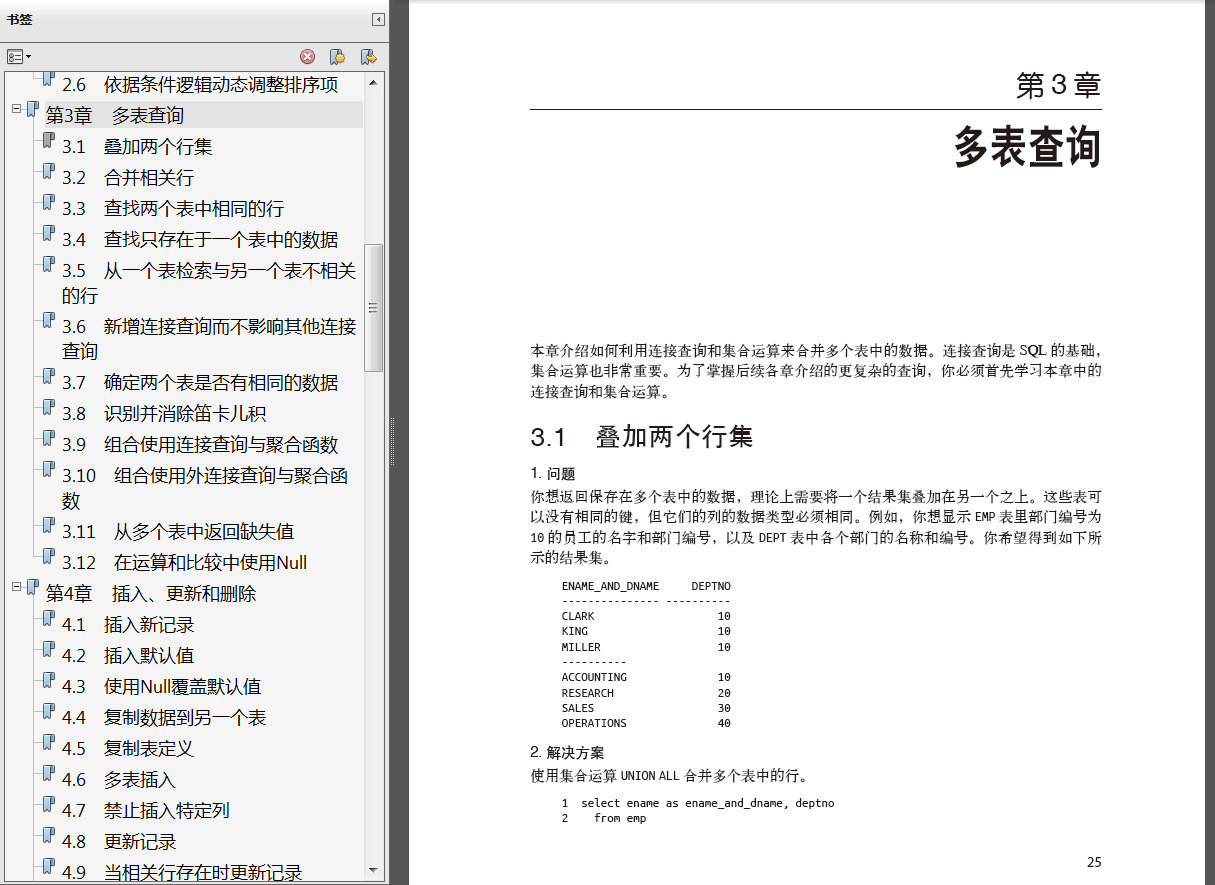Collapse the 第3章 多表查询 bookmark node
Screen dimensions: 1215x885
pyautogui.click(x=16, y=108)
